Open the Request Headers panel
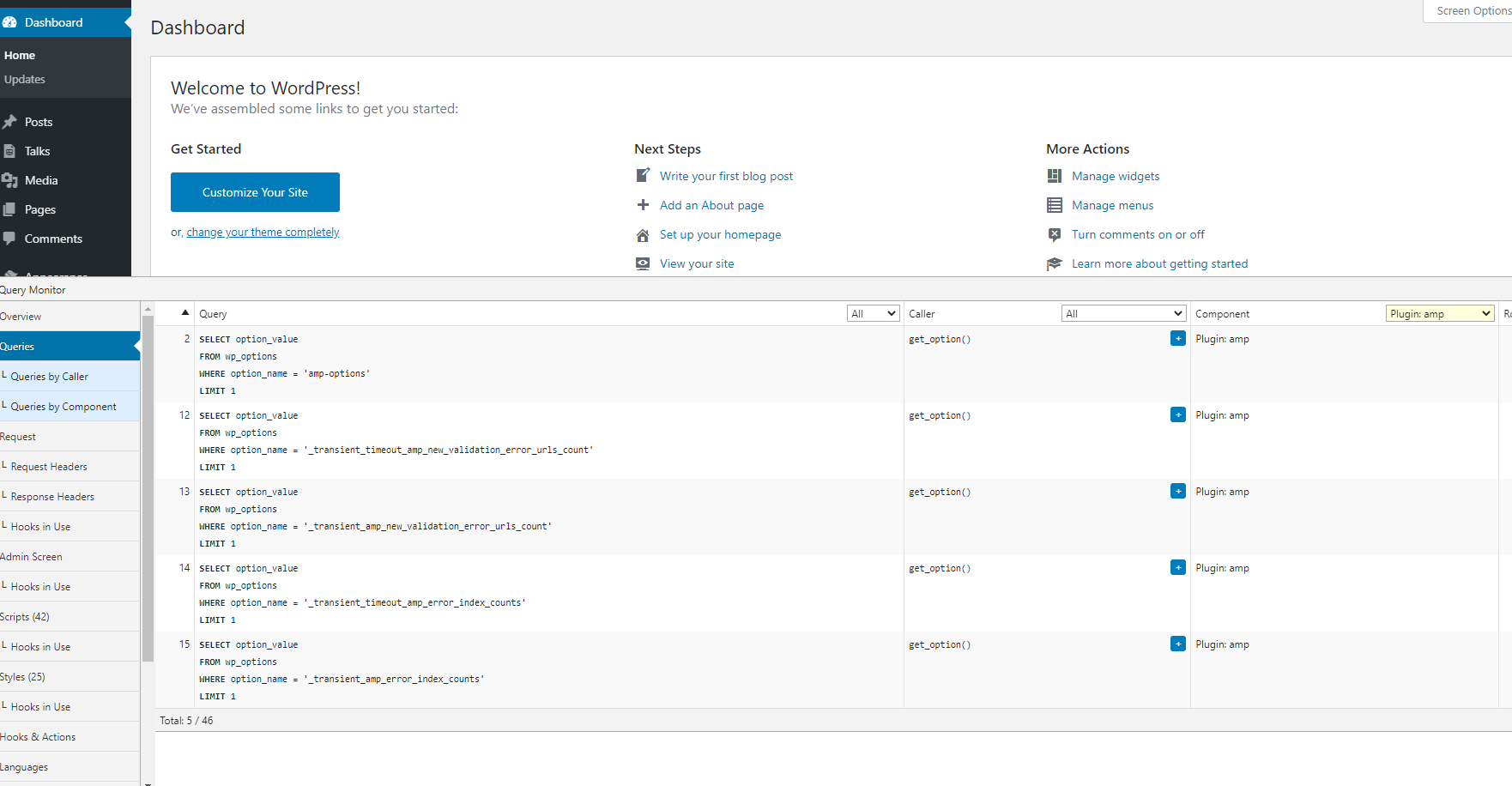 (x=70, y=466)
